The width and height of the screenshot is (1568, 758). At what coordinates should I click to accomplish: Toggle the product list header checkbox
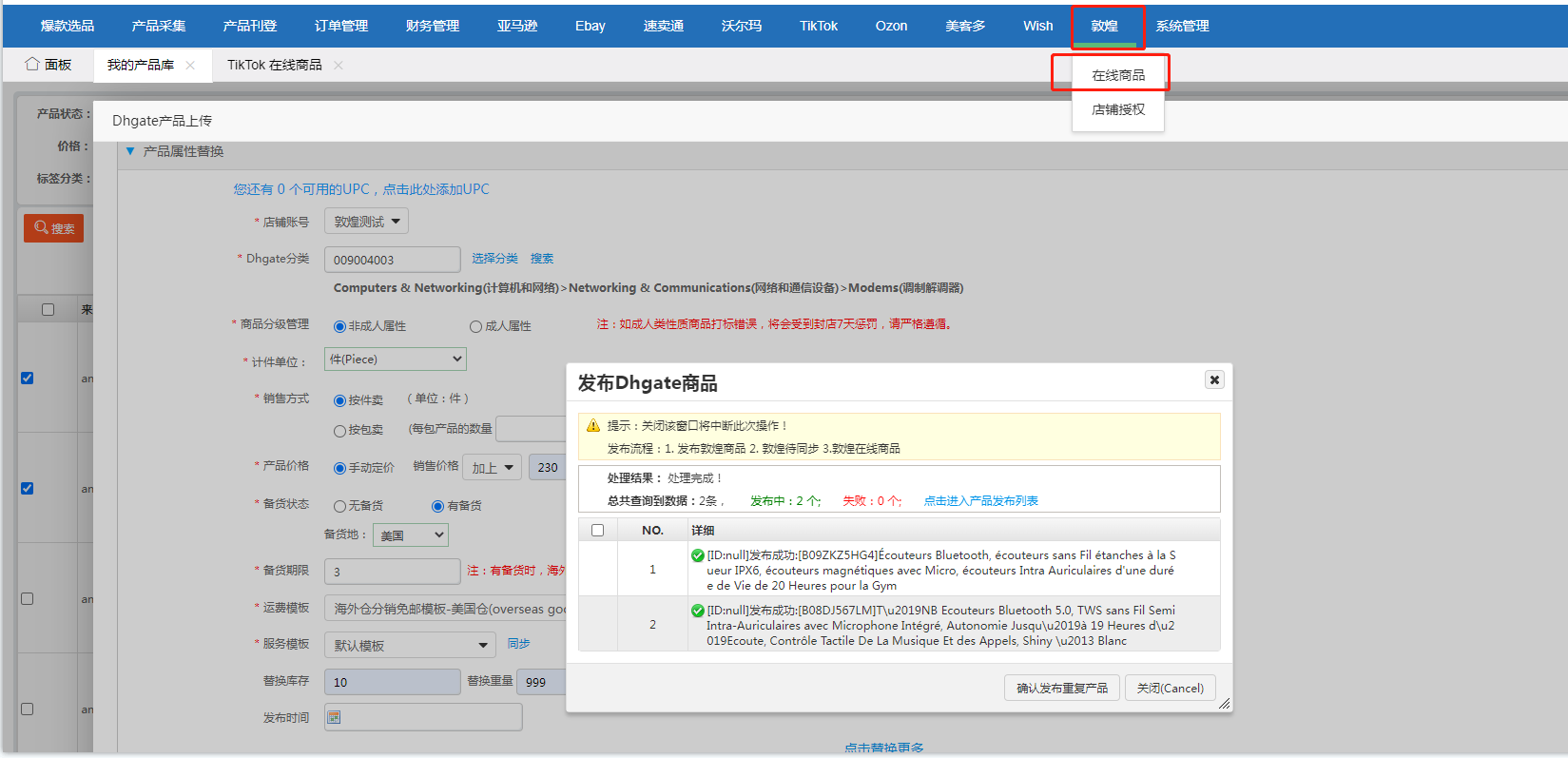coord(48,309)
